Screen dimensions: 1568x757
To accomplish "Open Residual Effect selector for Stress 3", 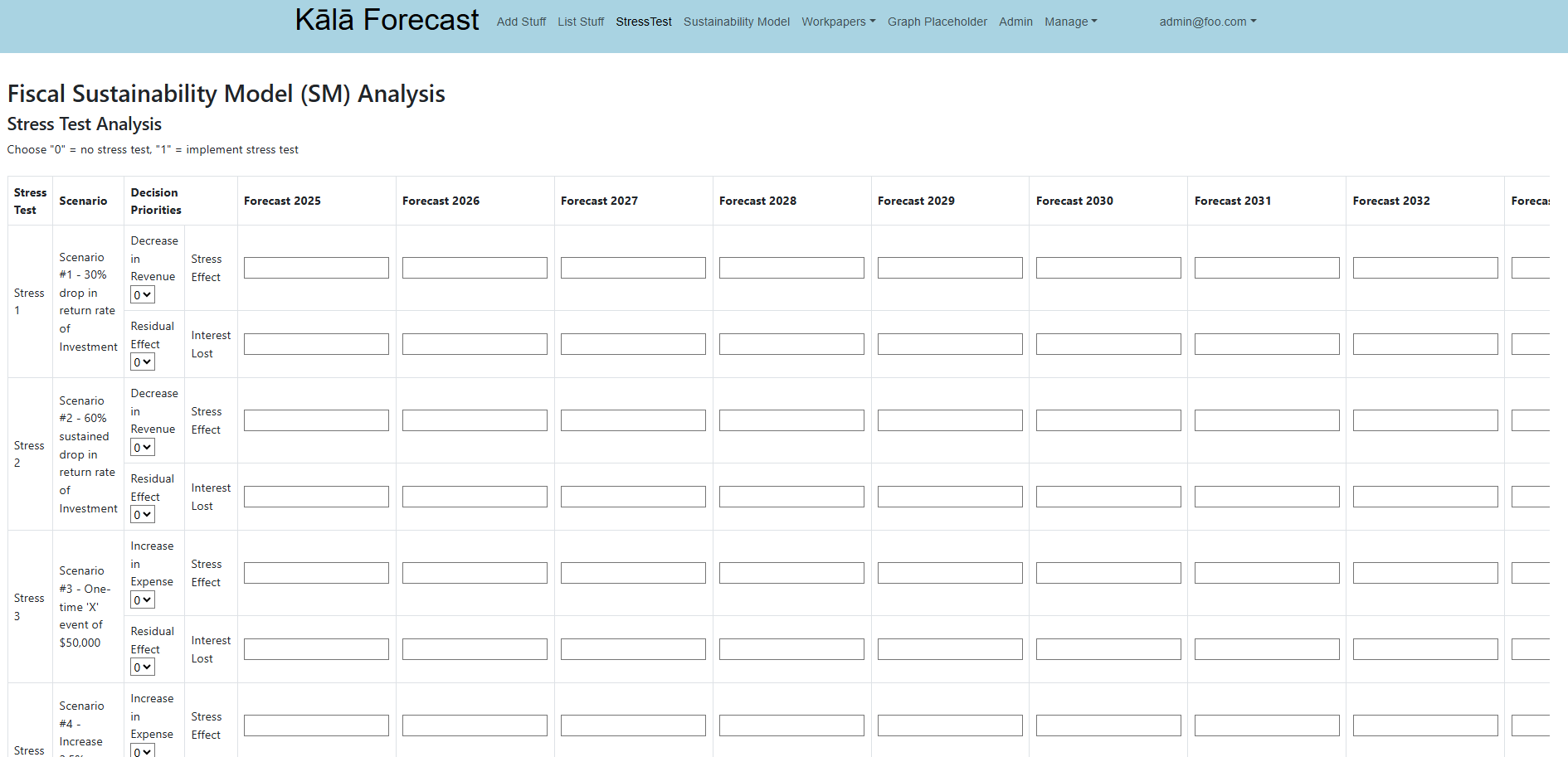I will (x=142, y=667).
